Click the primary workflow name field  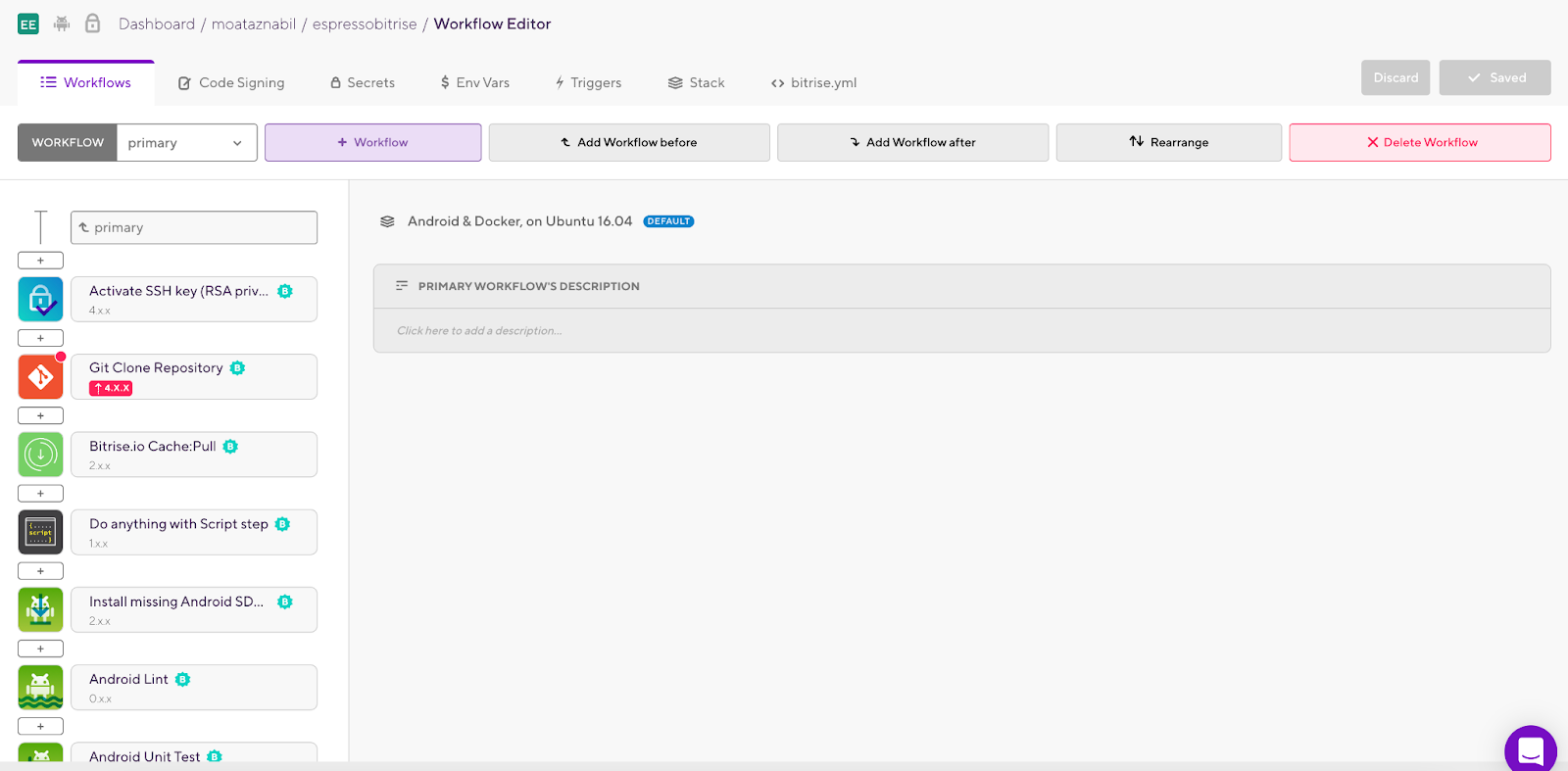[x=194, y=227]
